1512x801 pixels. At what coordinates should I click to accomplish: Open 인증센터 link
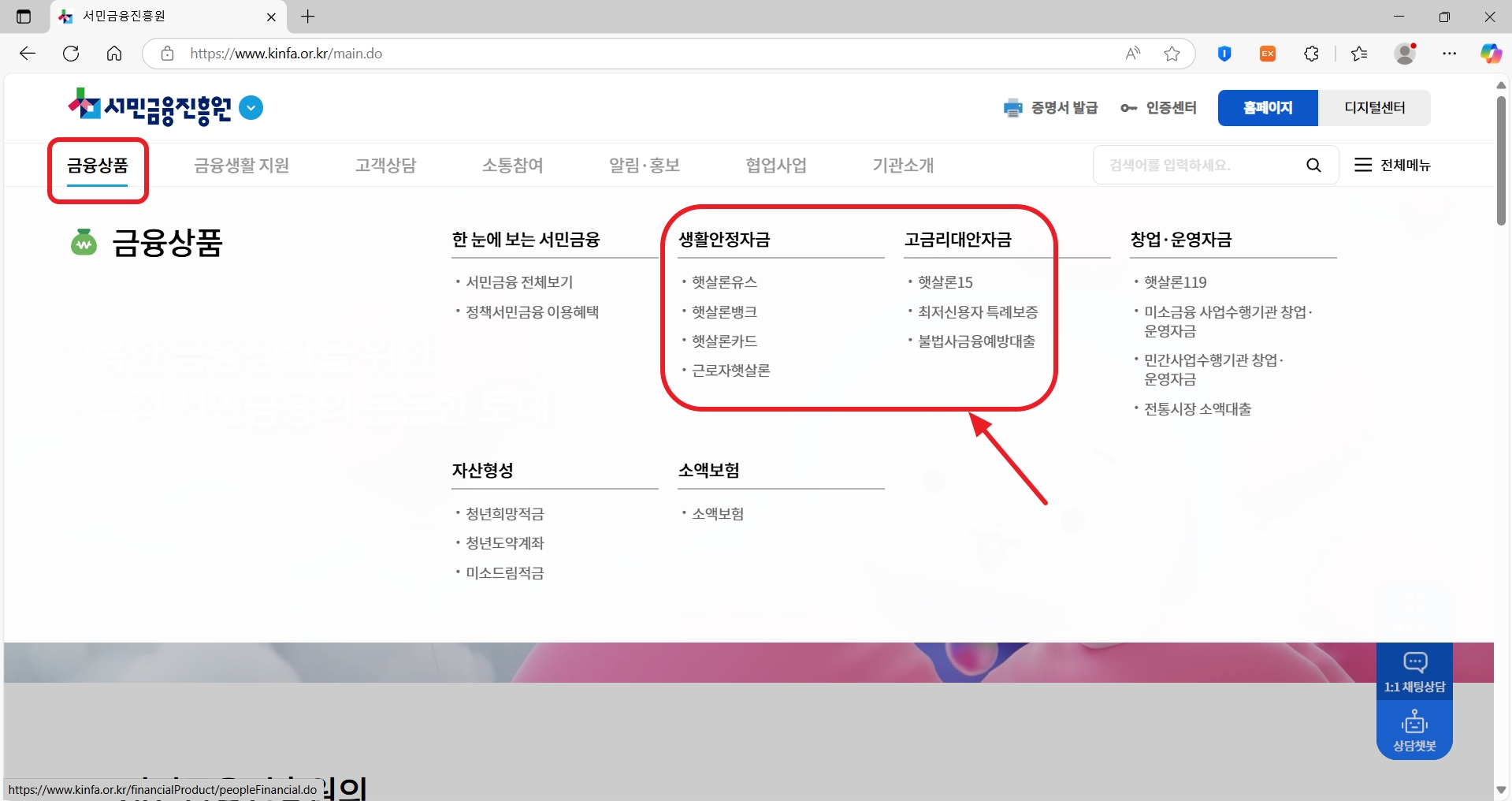[x=1158, y=108]
